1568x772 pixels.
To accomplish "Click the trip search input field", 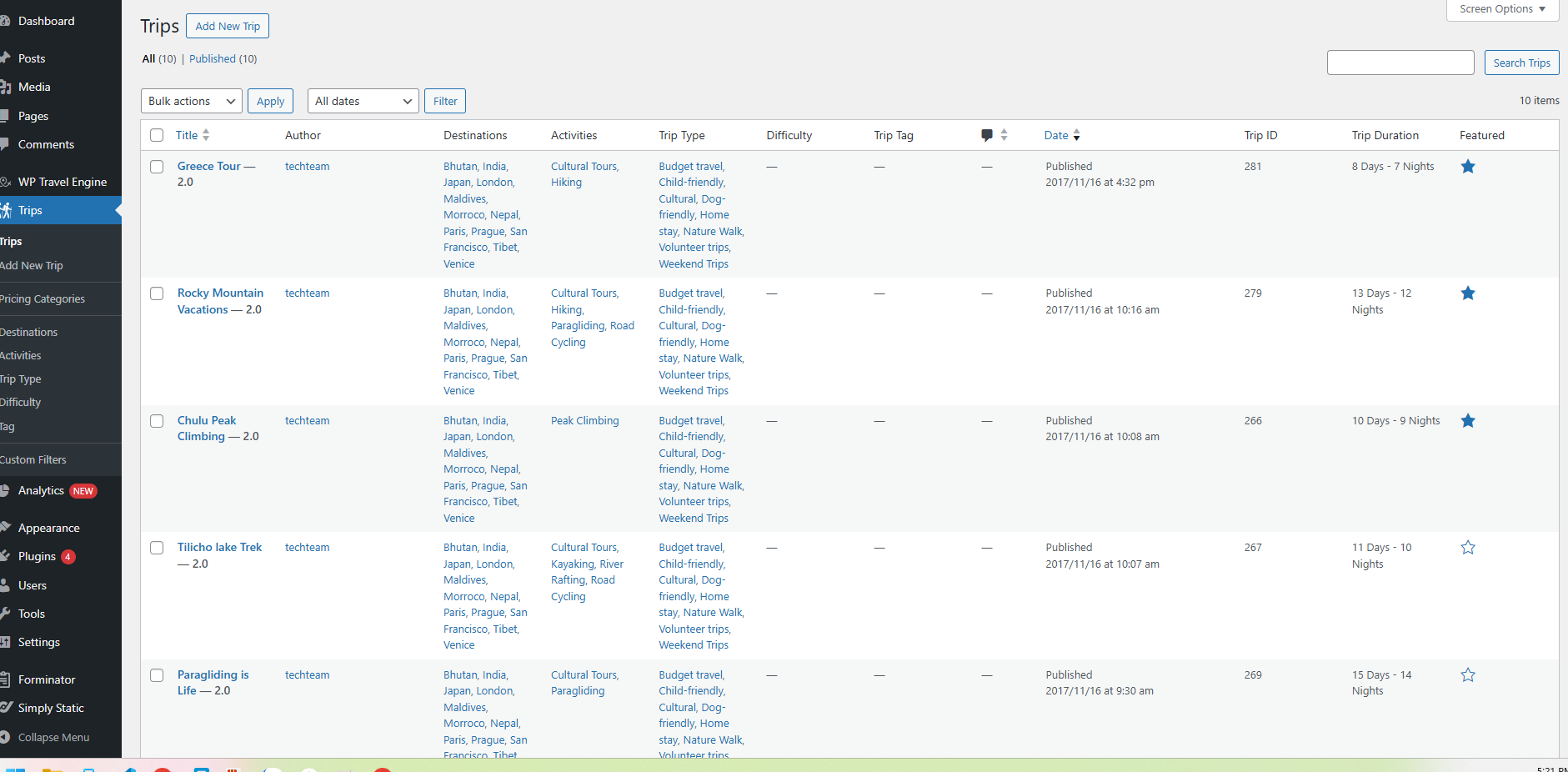I will pos(1400,63).
